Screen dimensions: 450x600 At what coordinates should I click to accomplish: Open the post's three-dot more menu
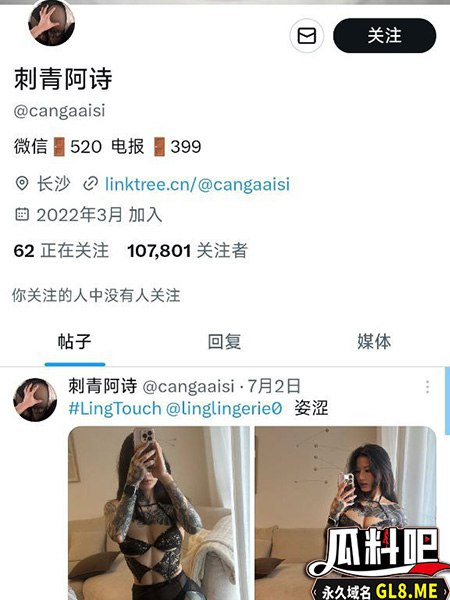pyautogui.click(x=427, y=387)
